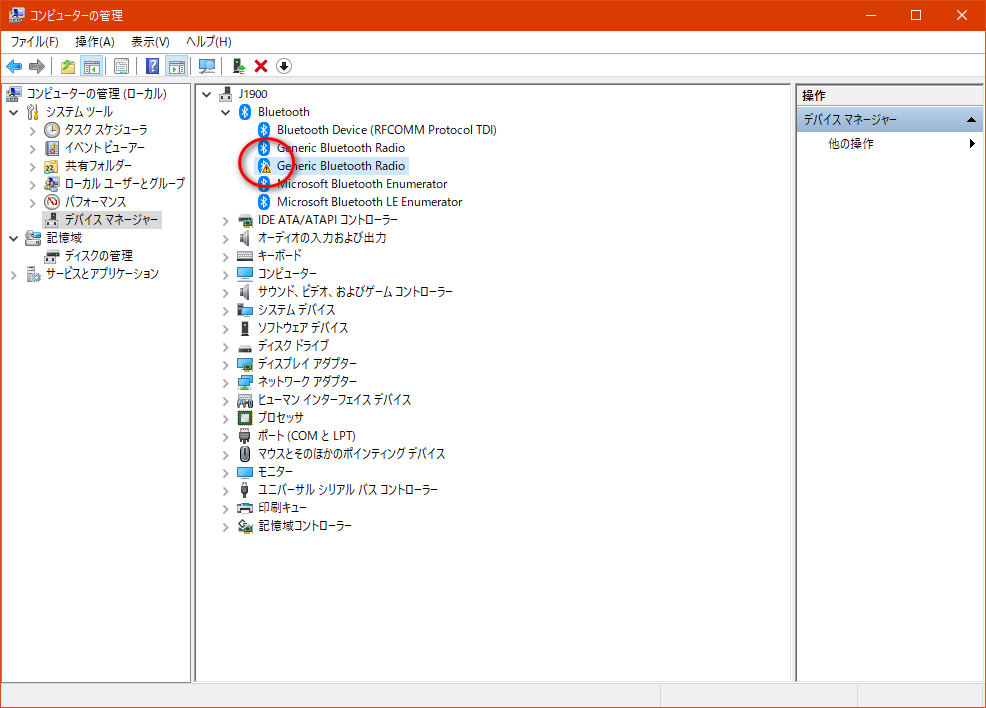Click the blue Back arrow in toolbar

point(14,66)
